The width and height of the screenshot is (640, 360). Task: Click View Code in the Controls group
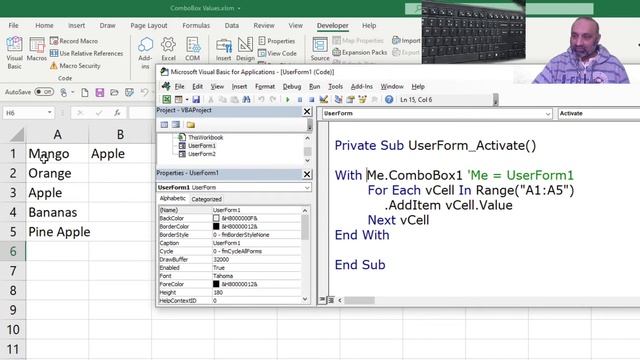(277, 53)
